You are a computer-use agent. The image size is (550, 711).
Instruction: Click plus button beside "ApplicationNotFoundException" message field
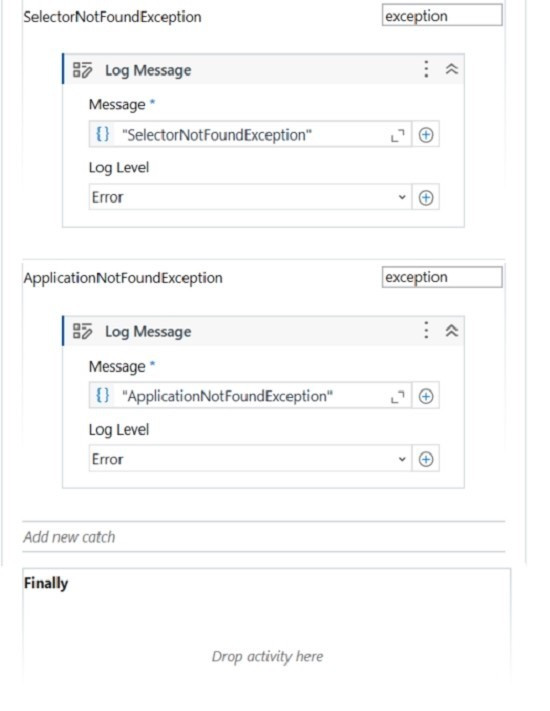[x=426, y=396]
